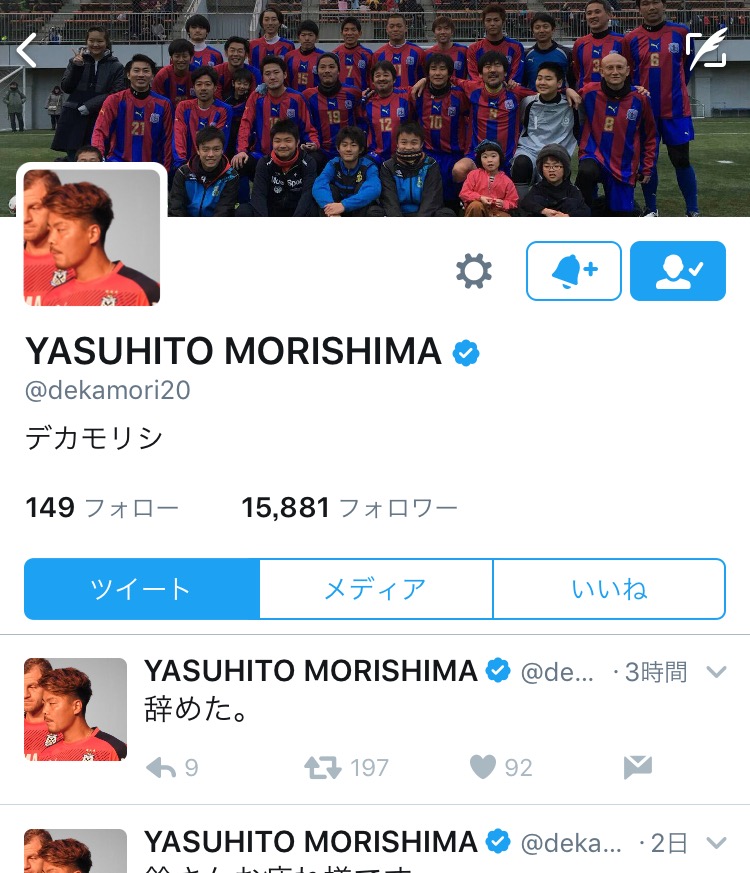Switch to the いいね tab
750x873 pixels.
609,589
